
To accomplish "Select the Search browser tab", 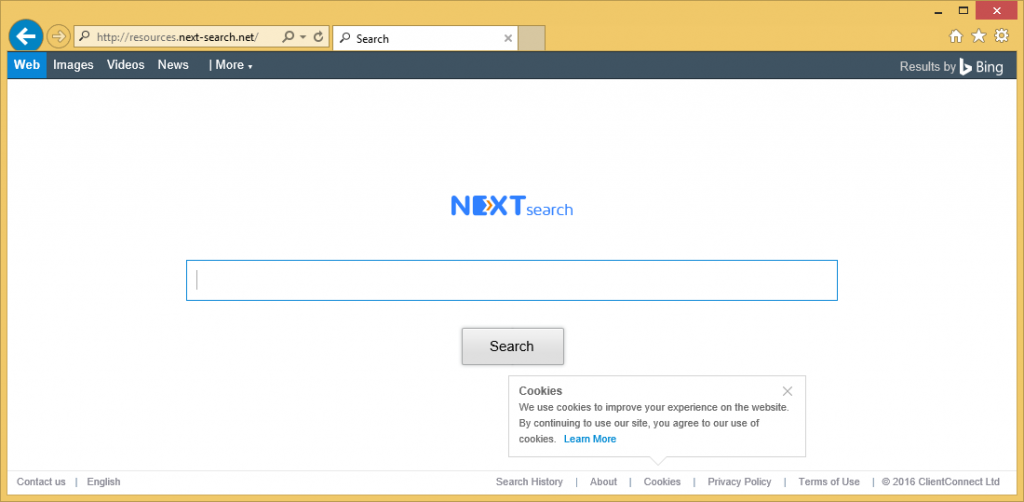I will [425, 39].
